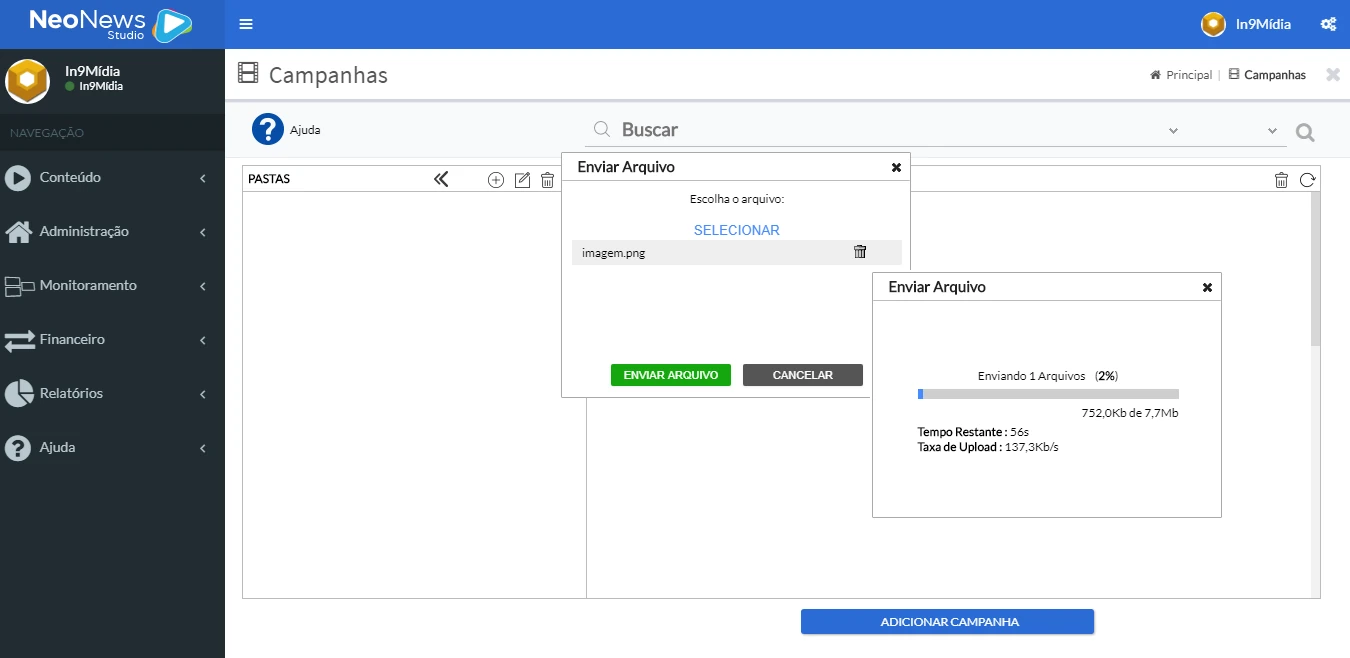This screenshot has height=658, width=1350.
Task: Click the CANCELAR button
Action: click(803, 375)
